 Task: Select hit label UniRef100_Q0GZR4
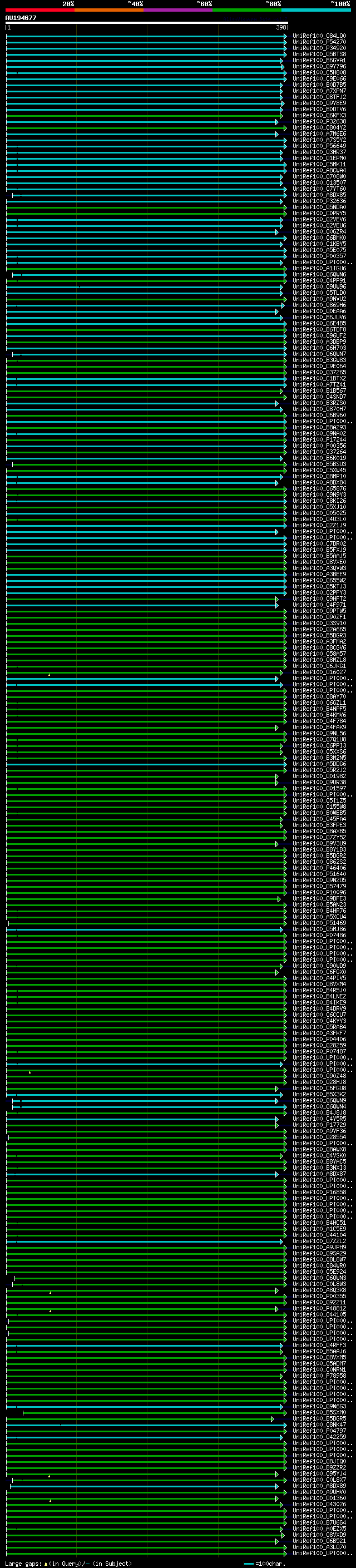tap(319, 231)
